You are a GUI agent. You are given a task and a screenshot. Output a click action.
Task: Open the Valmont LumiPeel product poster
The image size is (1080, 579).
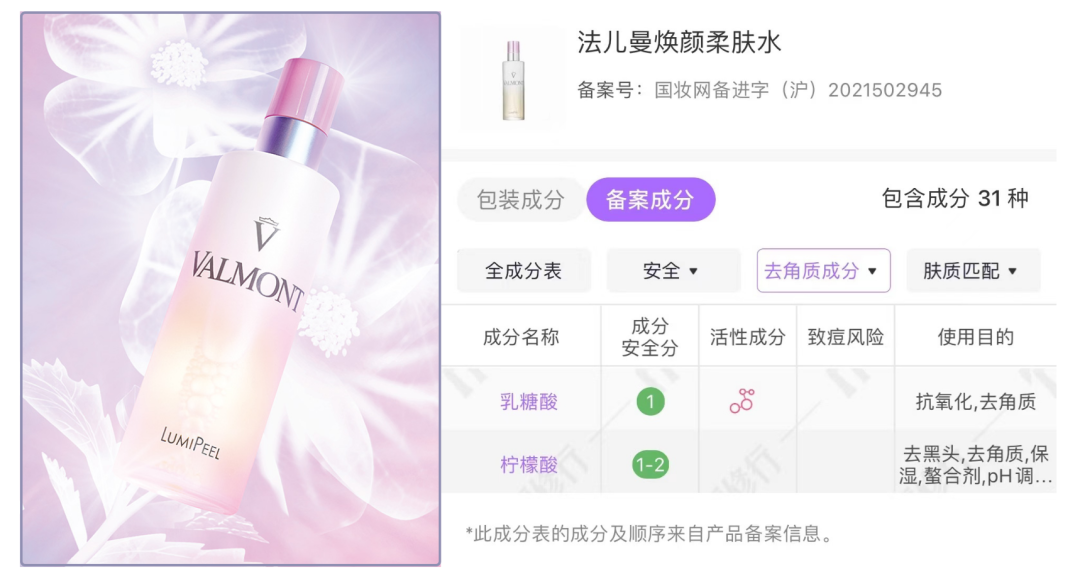[231, 289]
